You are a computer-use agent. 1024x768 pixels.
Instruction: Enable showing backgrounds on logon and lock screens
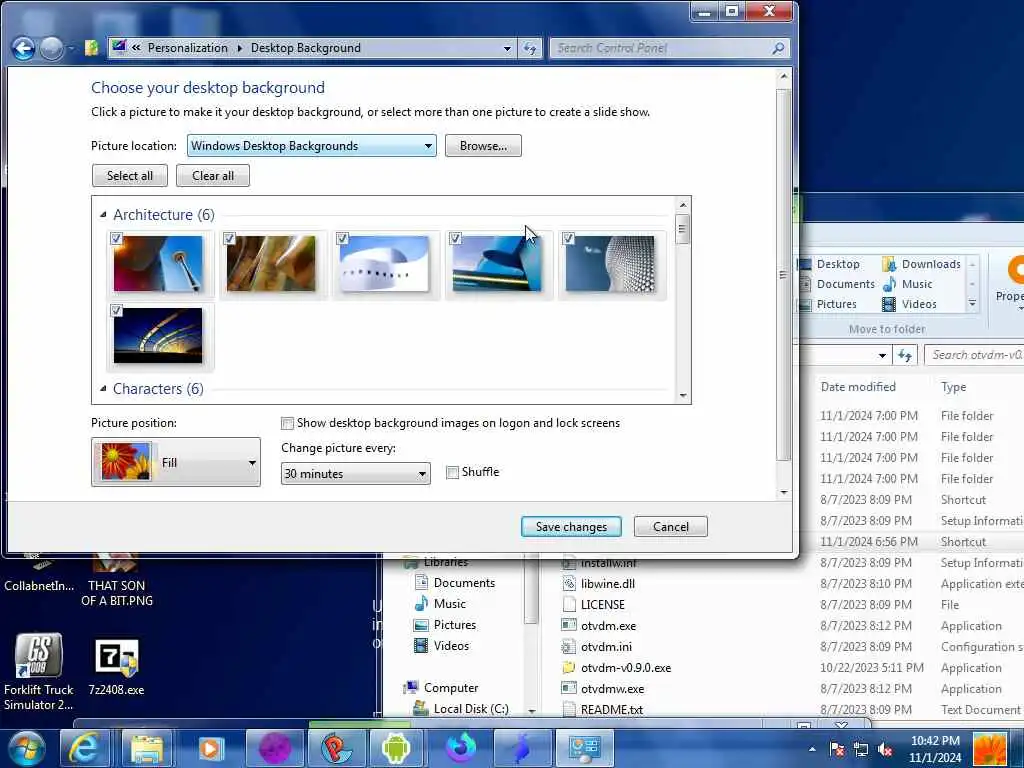pos(287,424)
